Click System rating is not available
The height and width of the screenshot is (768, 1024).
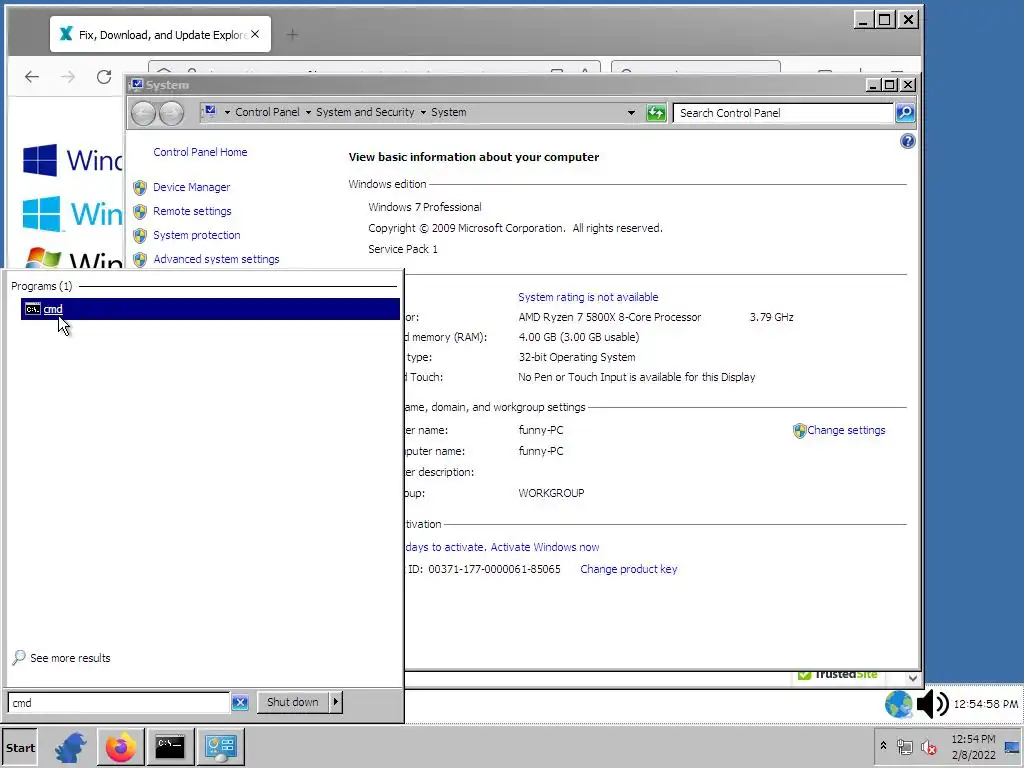click(x=588, y=297)
